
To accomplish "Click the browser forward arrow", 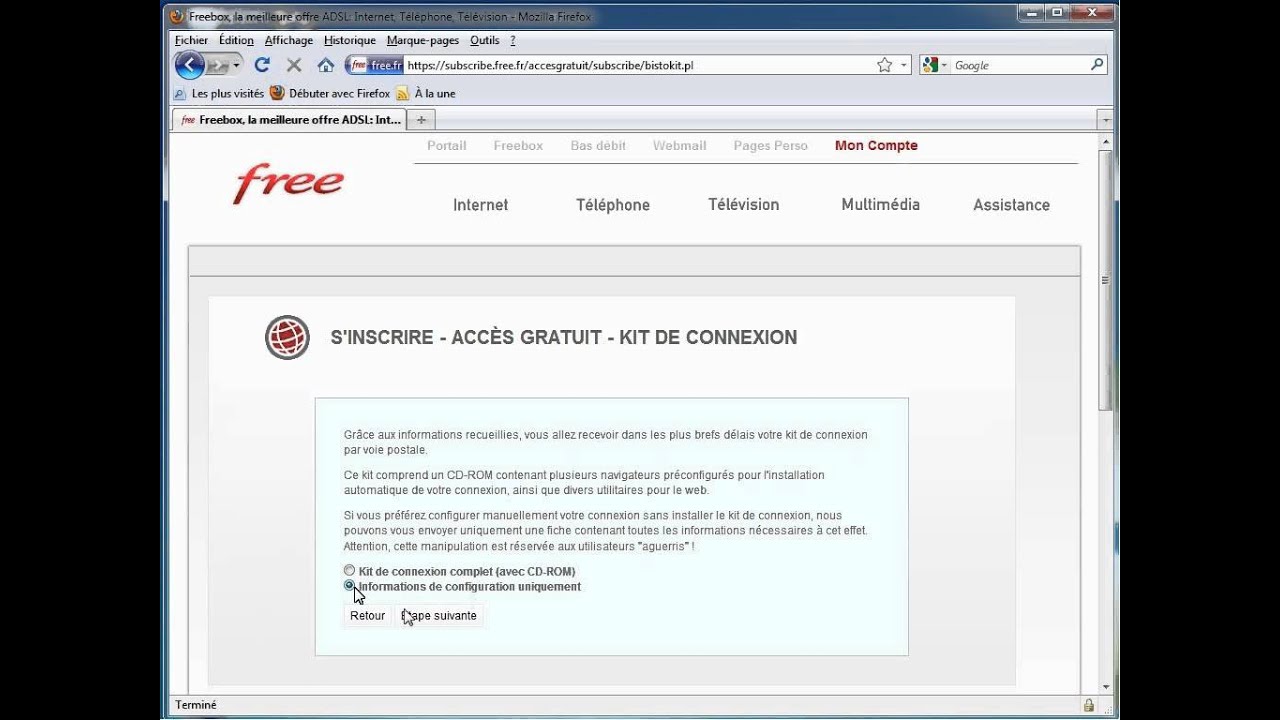I will pyautogui.click(x=217, y=65).
